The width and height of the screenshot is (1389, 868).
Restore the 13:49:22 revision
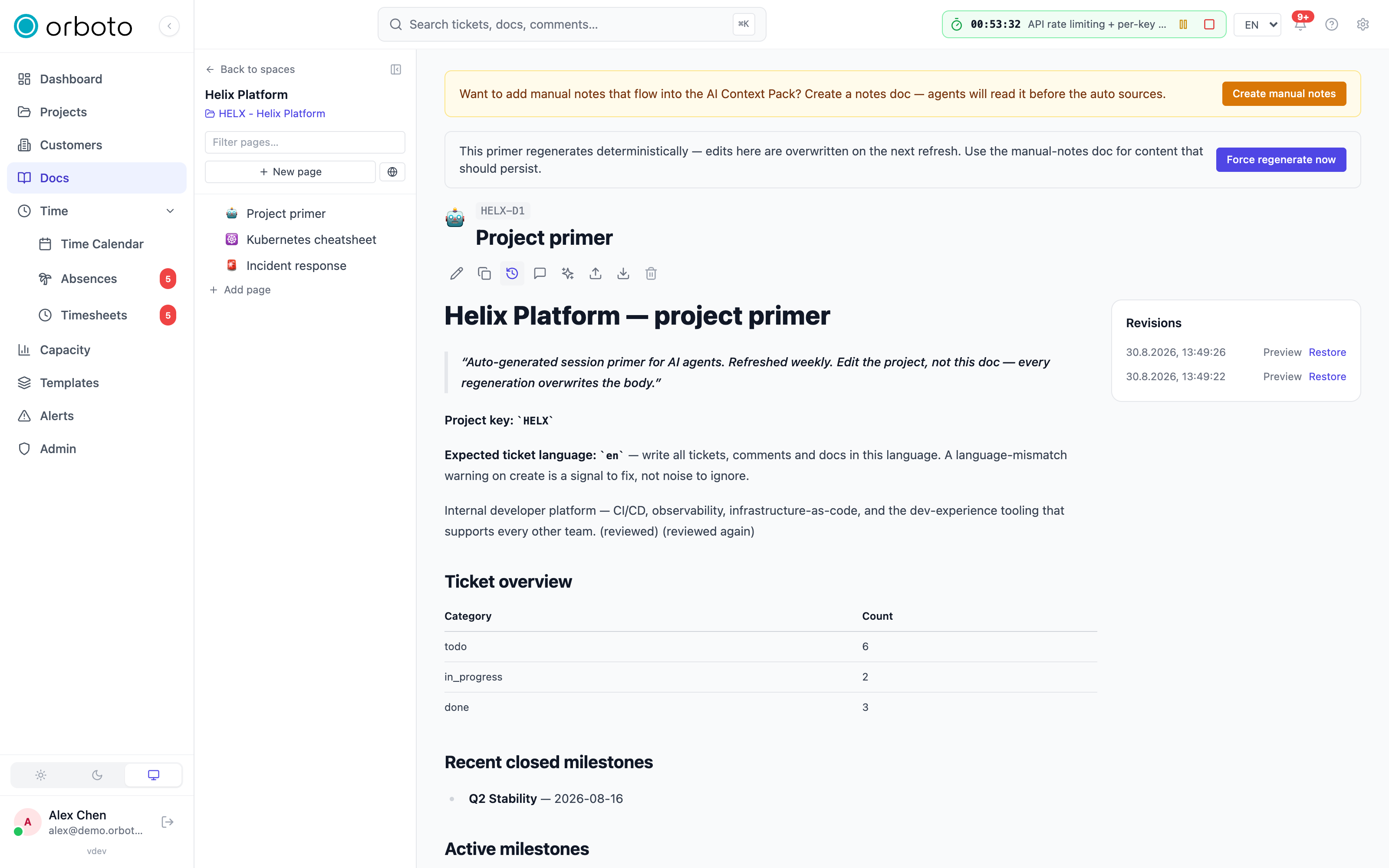coord(1327,377)
